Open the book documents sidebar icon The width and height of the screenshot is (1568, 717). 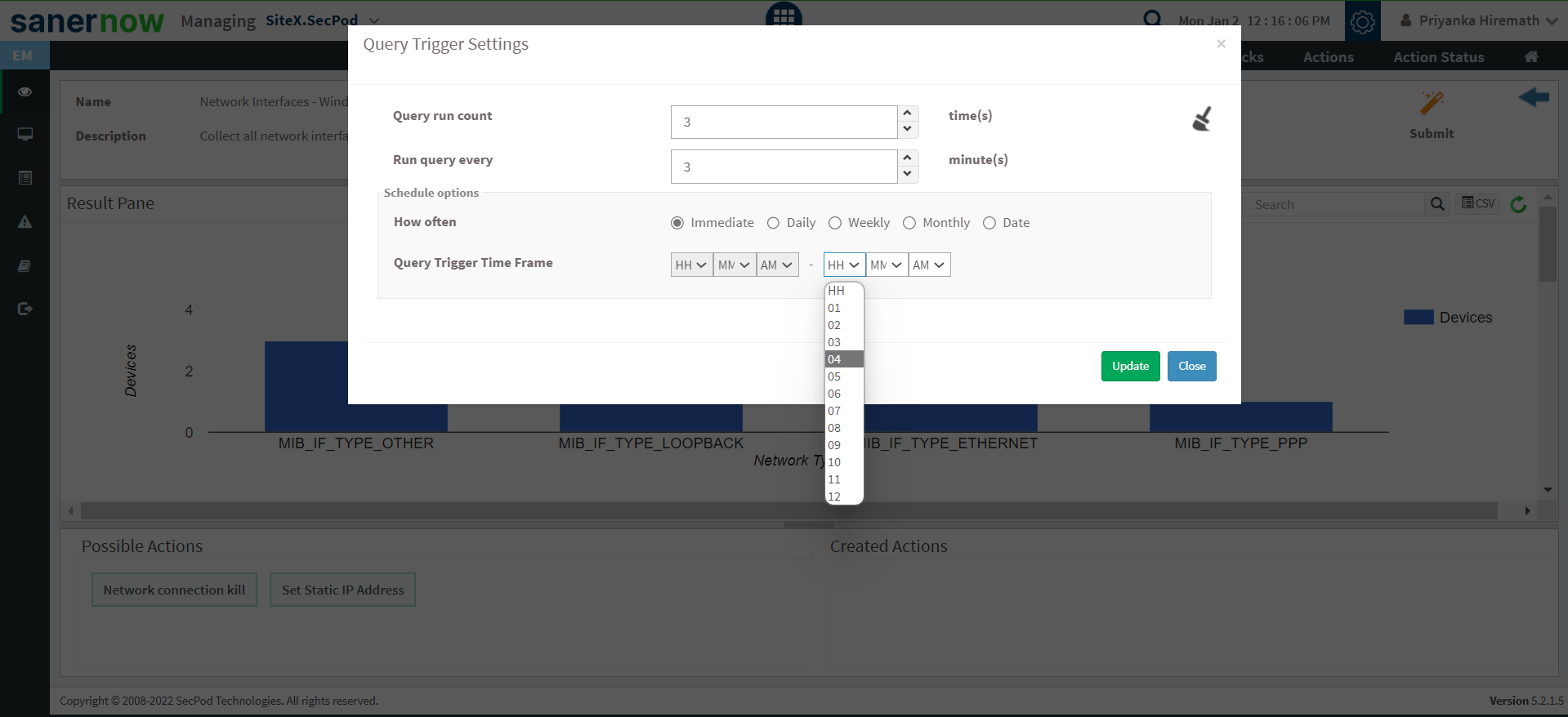[x=25, y=265]
